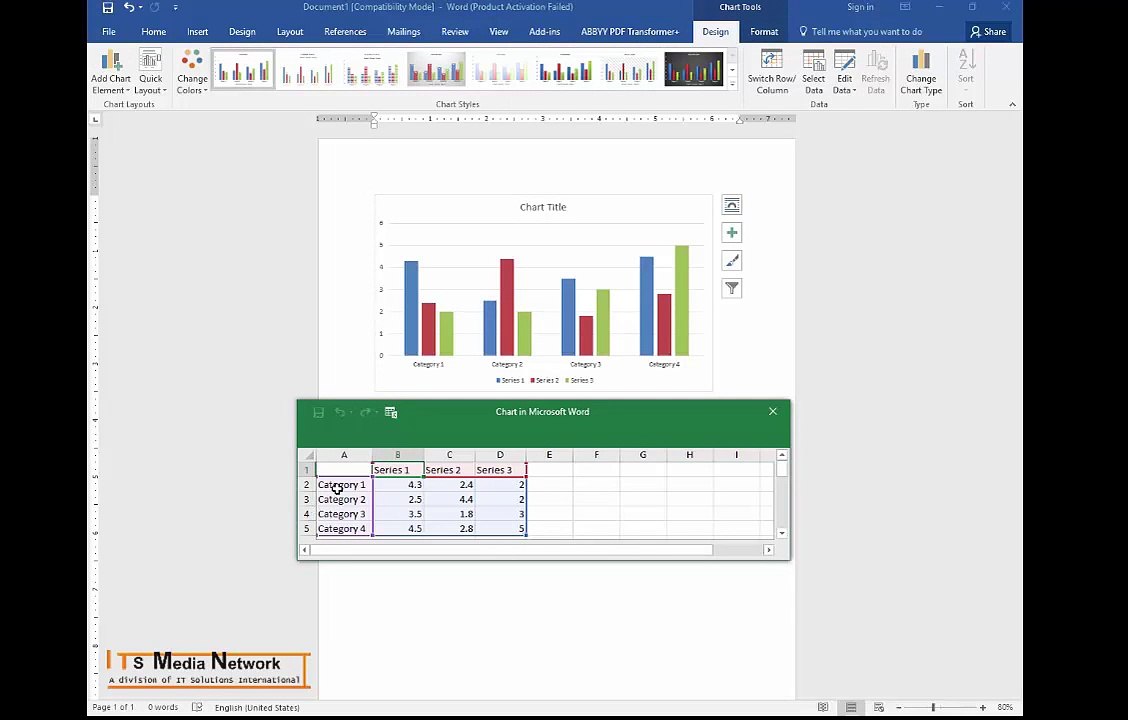This screenshot has width=1128, height=720.
Task: Open Add Chart Element menu
Action: 111,73
